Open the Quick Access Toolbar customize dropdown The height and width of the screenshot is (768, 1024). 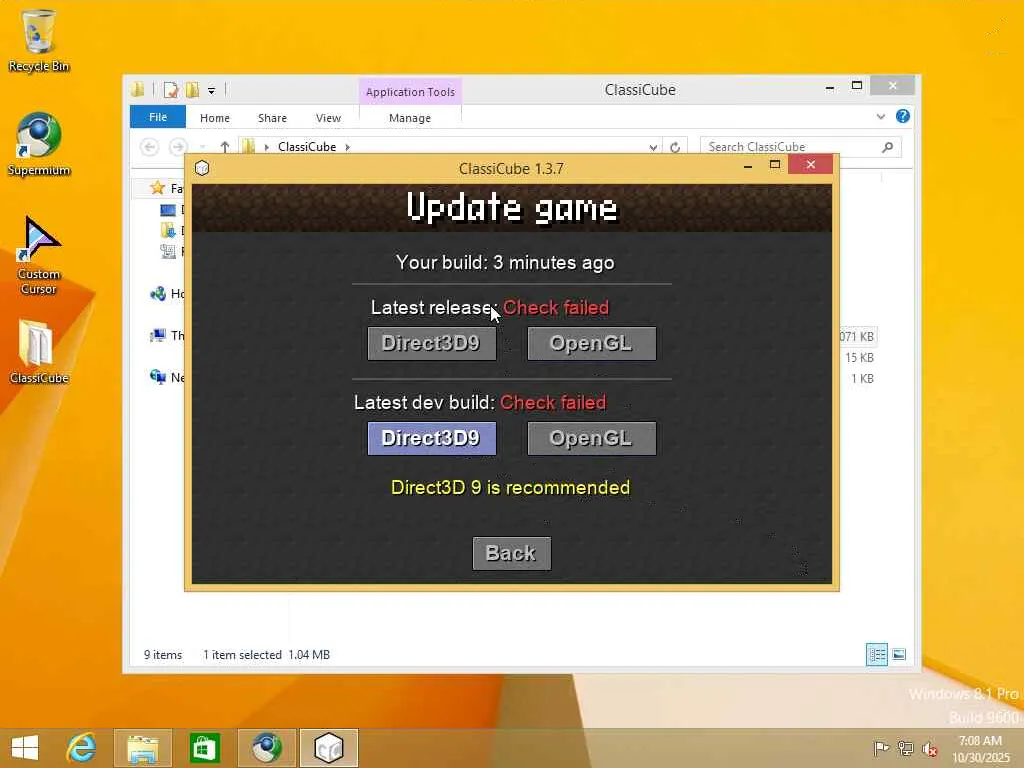pyautogui.click(x=212, y=90)
